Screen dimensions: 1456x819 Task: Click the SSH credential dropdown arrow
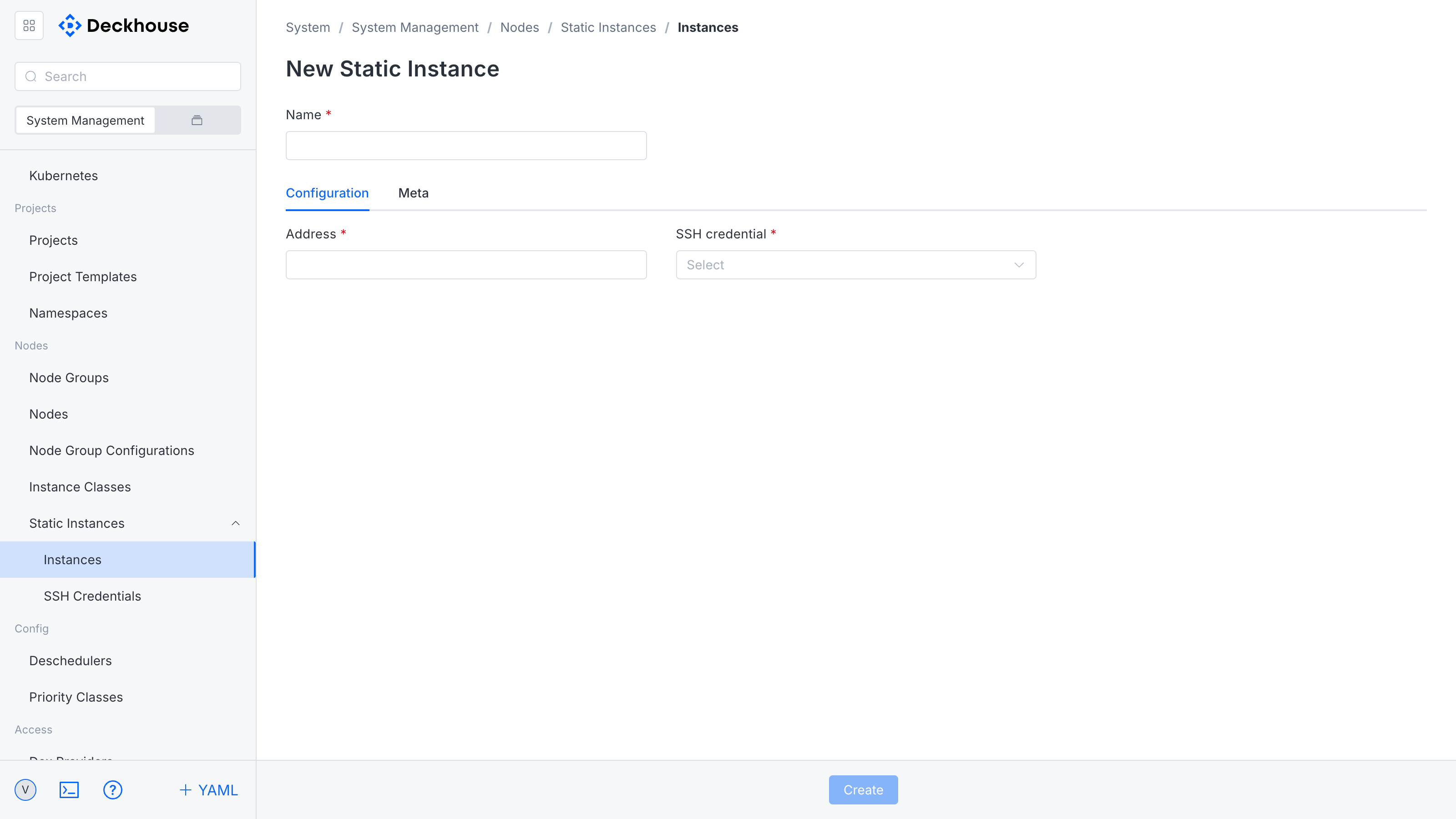click(x=1019, y=264)
